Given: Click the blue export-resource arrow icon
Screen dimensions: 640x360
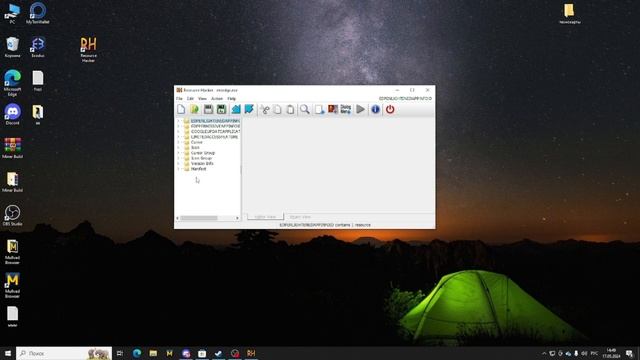Looking at the screenshot, I should point(249,109).
